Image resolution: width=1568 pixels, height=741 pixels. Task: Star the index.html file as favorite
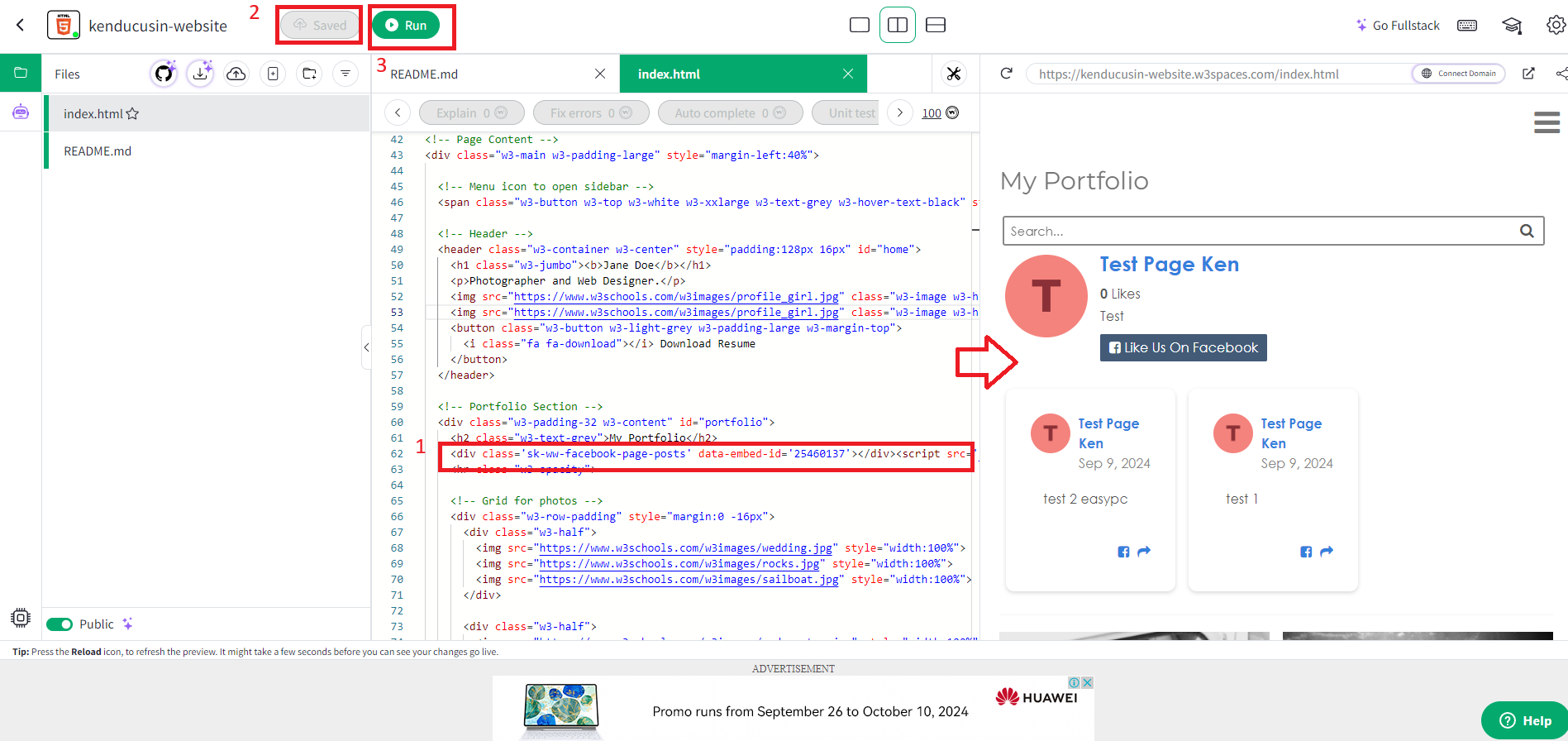click(x=132, y=114)
